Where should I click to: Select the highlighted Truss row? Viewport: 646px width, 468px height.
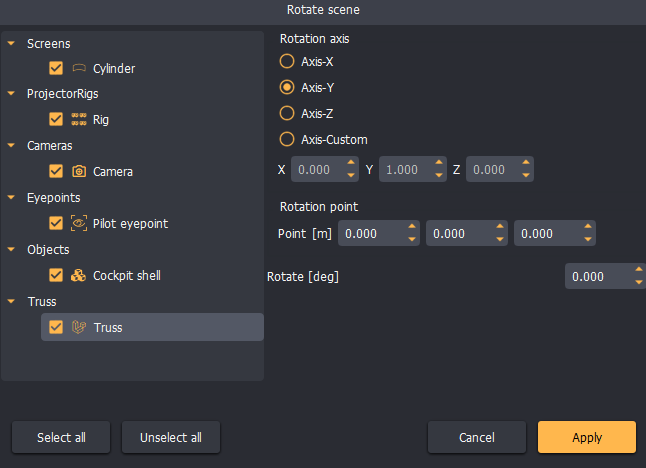coord(152,327)
